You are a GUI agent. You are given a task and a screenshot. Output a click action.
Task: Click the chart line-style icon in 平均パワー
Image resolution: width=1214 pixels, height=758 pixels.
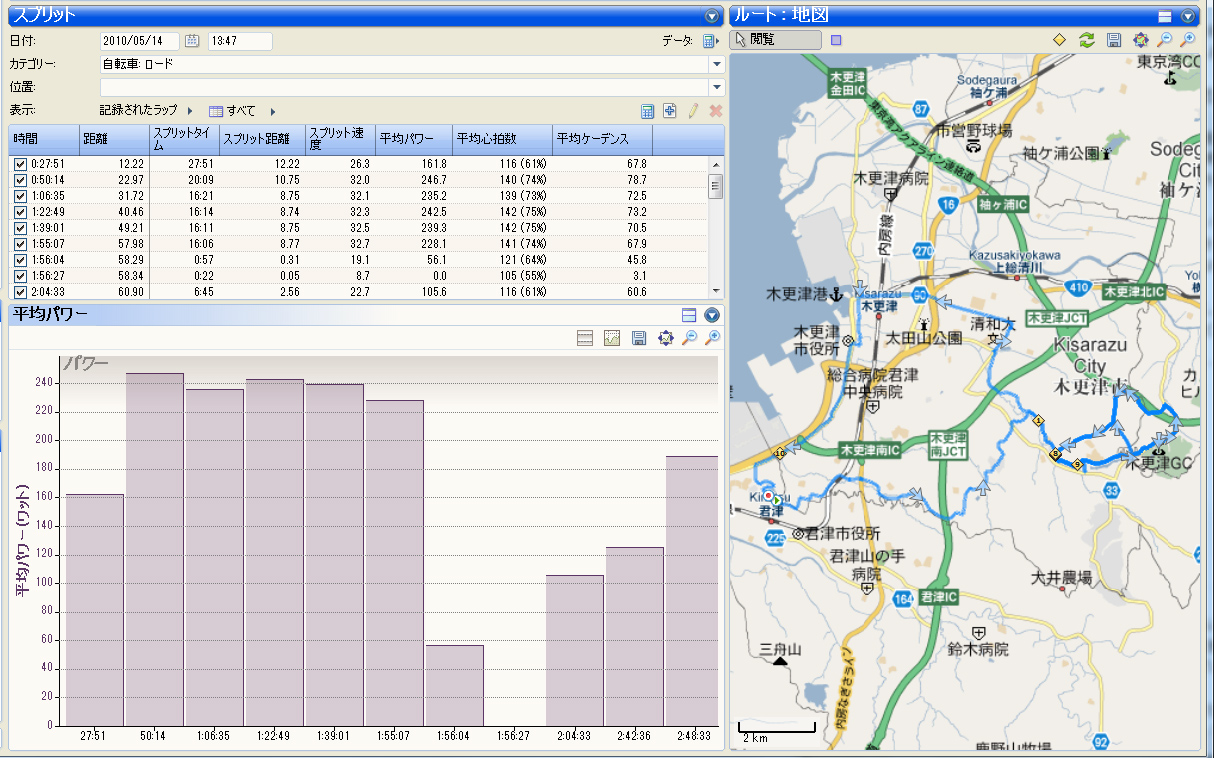click(x=612, y=339)
